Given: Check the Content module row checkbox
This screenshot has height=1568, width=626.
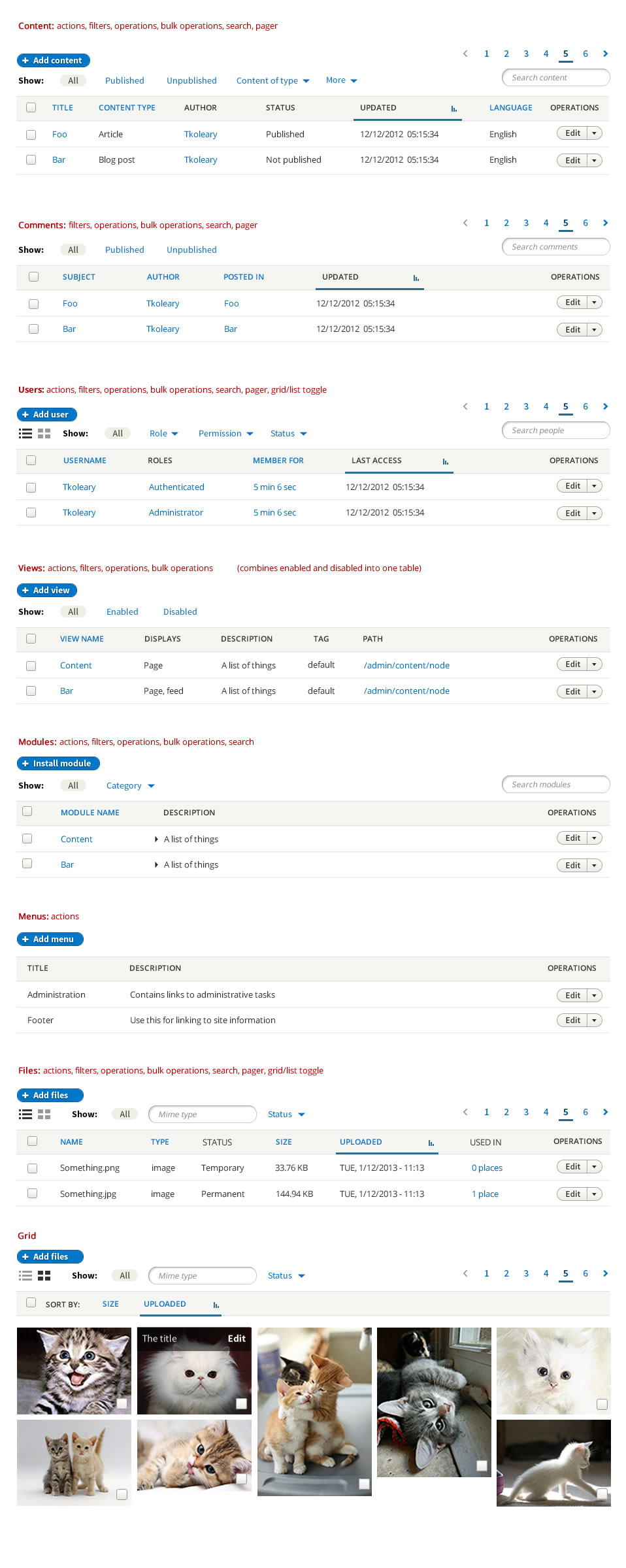Looking at the screenshot, I should click(x=27, y=838).
